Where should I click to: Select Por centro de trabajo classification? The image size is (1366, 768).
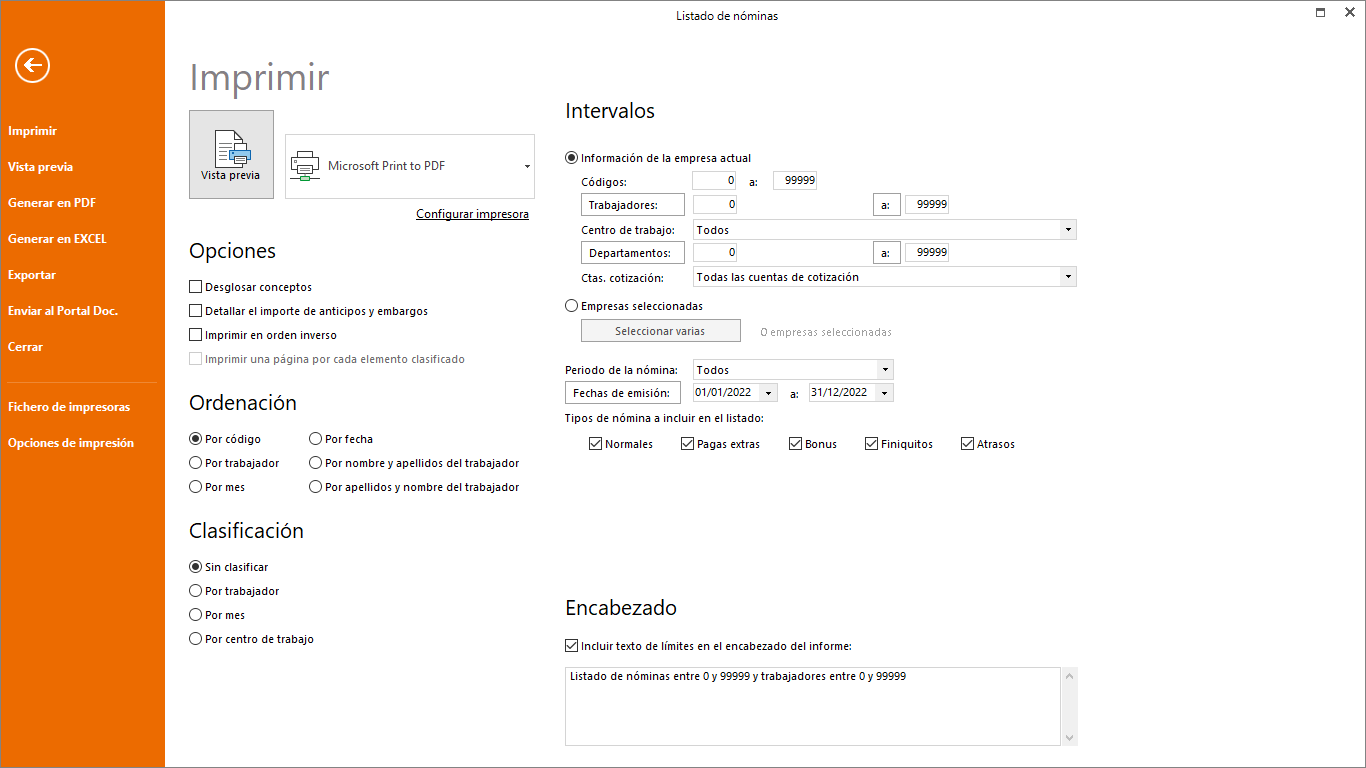click(x=196, y=639)
